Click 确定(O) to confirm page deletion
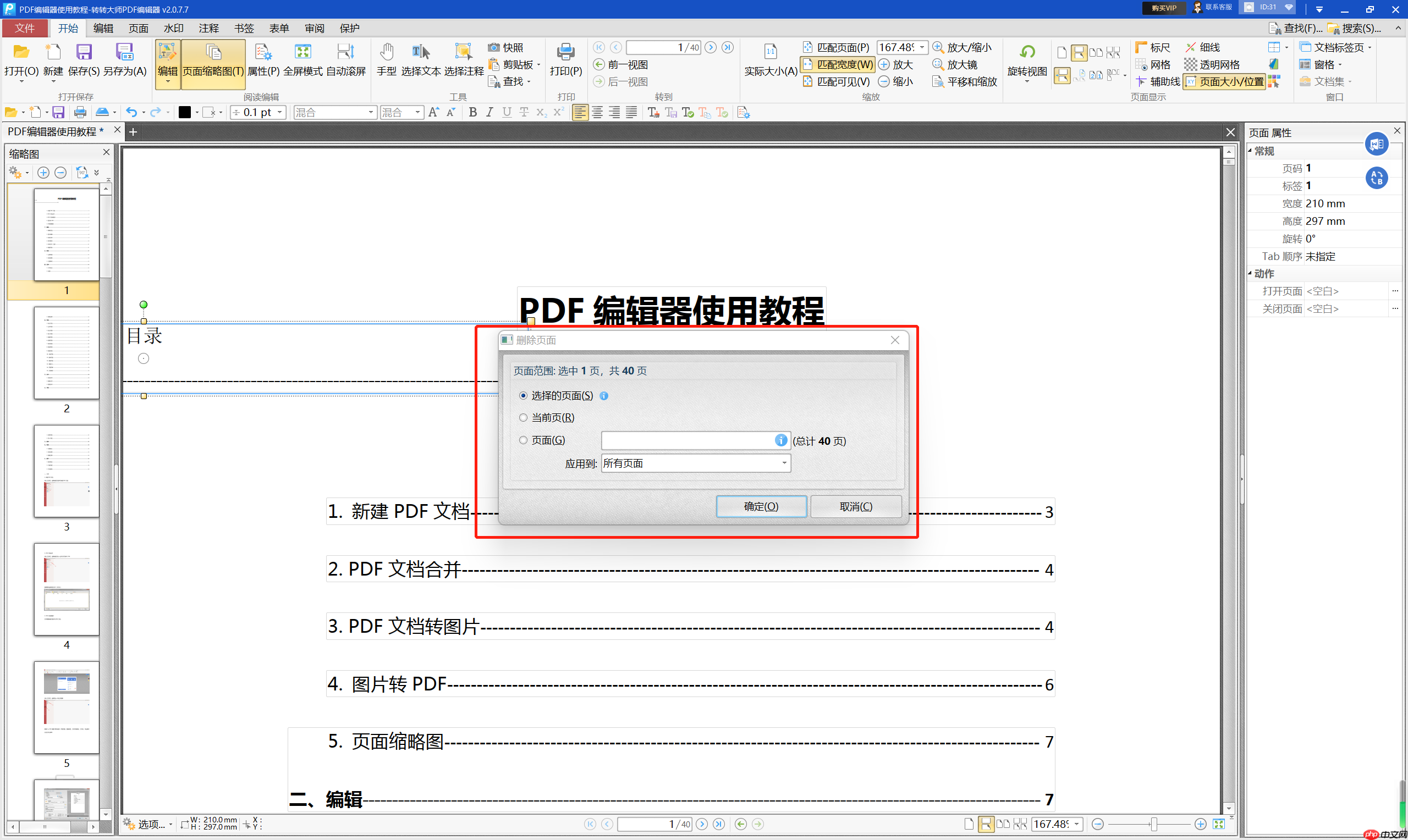 tap(761, 506)
